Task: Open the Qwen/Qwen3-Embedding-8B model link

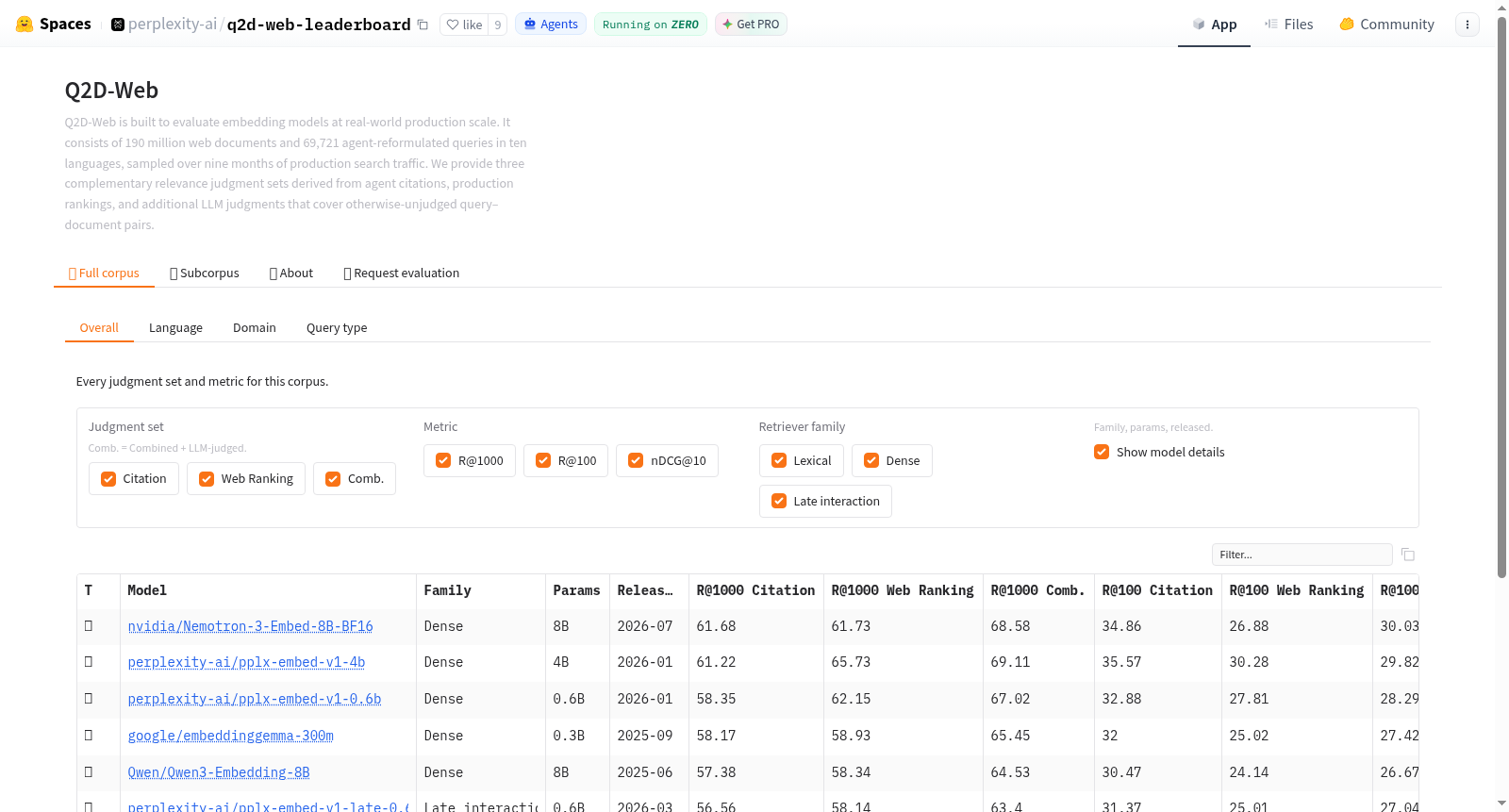Action: pos(219,772)
